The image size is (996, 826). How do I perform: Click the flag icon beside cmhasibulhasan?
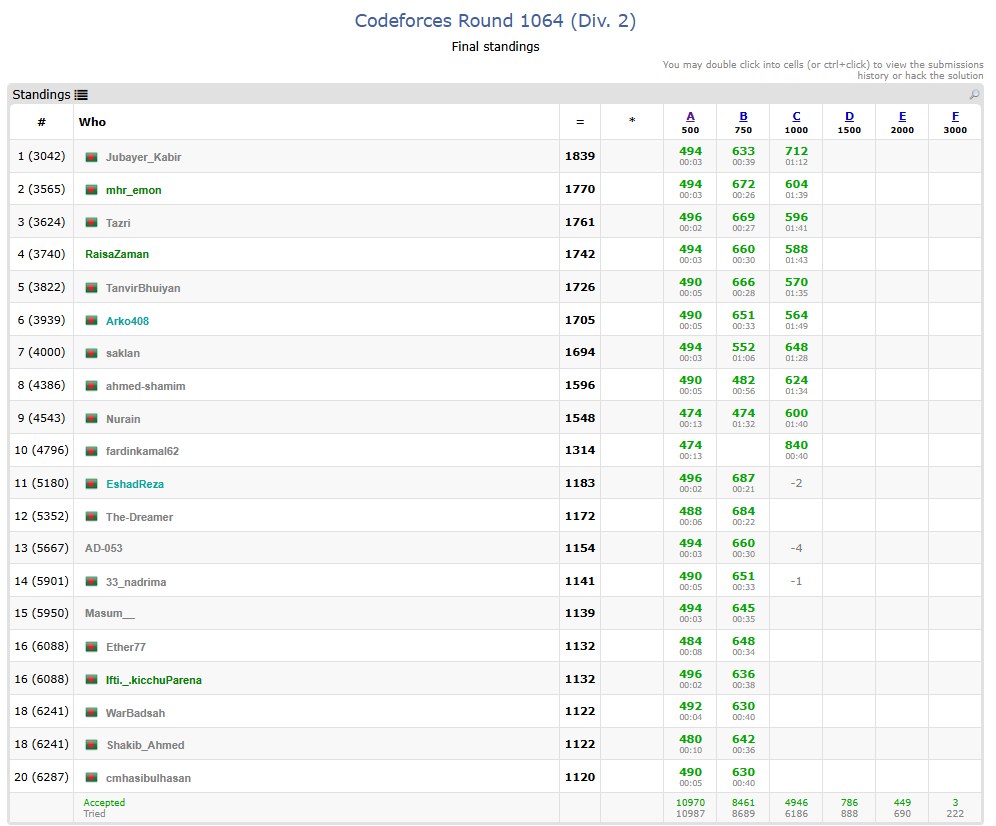[91, 778]
